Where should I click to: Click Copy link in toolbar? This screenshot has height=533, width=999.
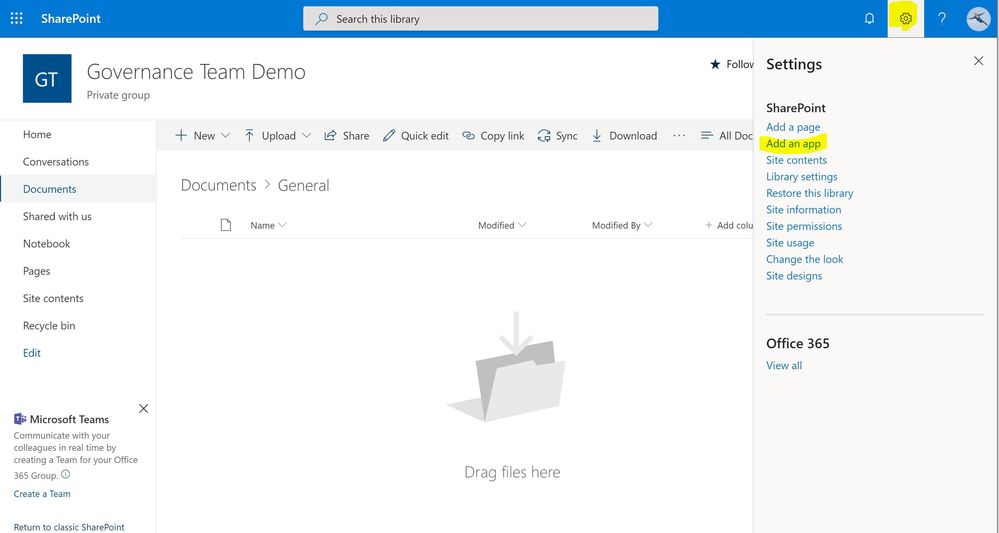[x=493, y=136]
